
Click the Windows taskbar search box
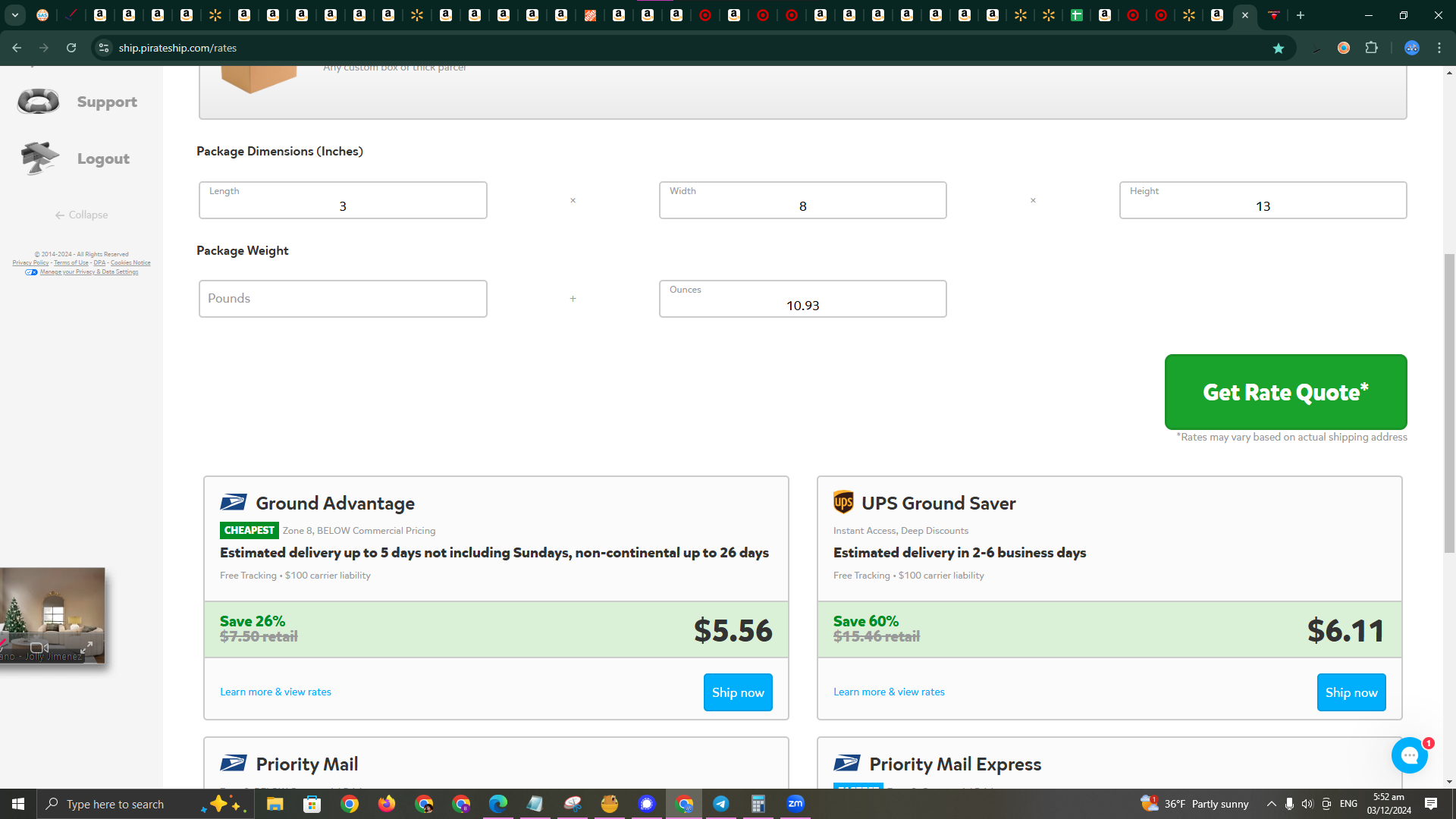144,804
